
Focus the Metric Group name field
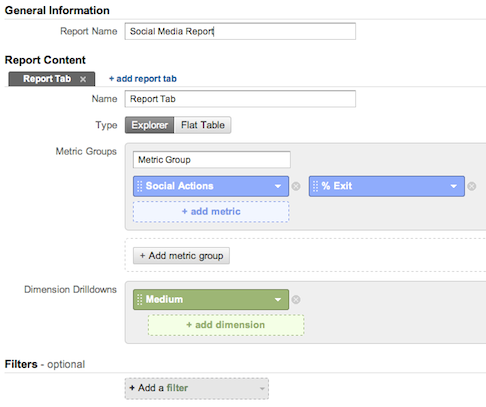pos(212,160)
